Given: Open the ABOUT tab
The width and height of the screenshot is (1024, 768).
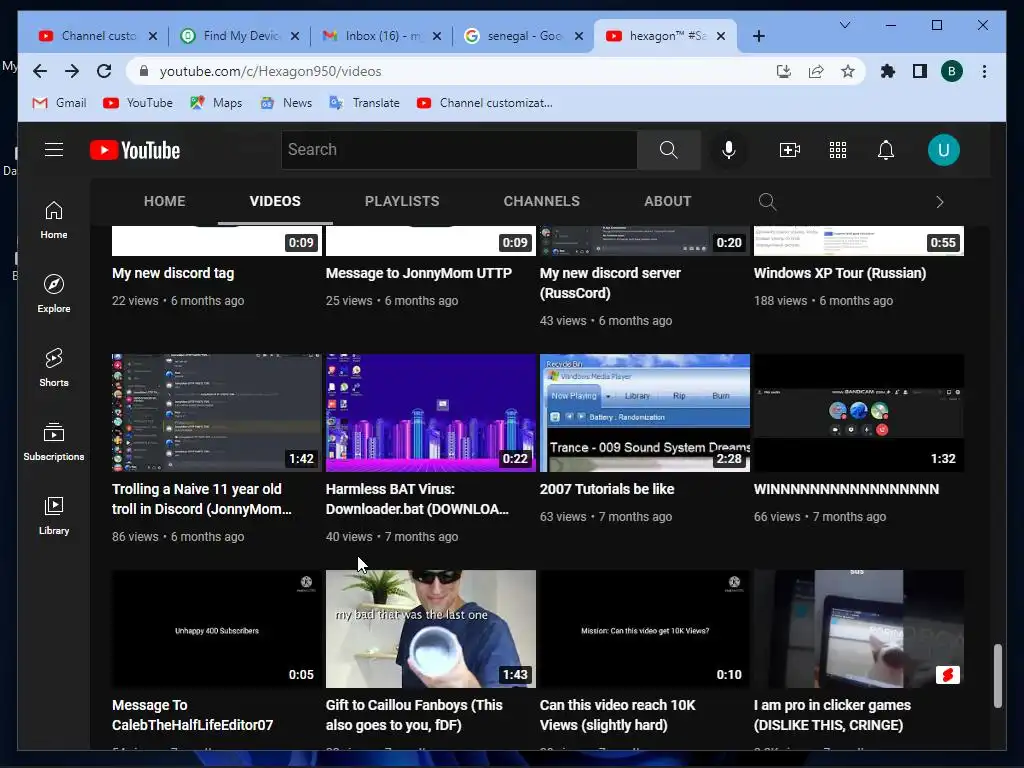Looking at the screenshot, I should 667,201.
